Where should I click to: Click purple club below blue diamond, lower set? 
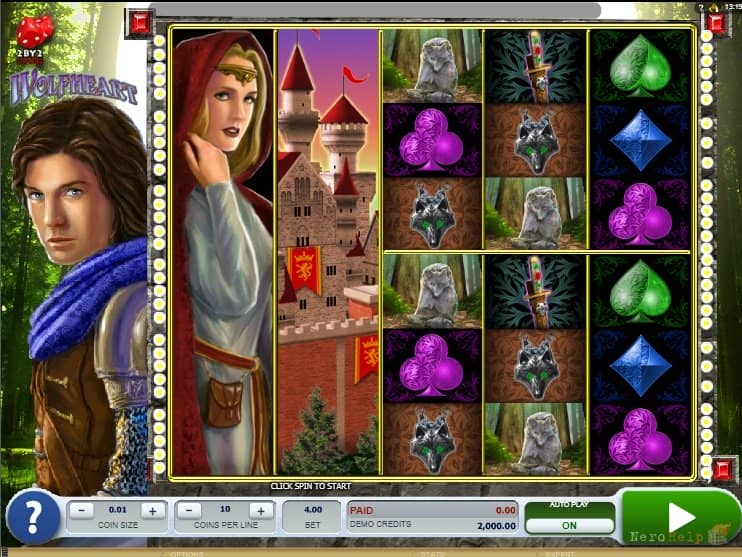640,439
